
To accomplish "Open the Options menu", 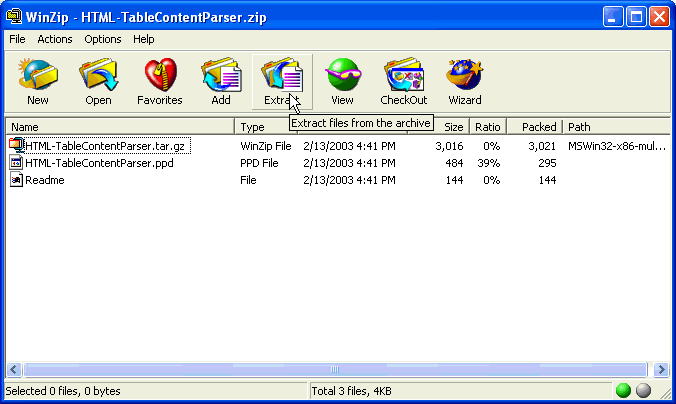I will pyautogui.click(x=103, y=39).
